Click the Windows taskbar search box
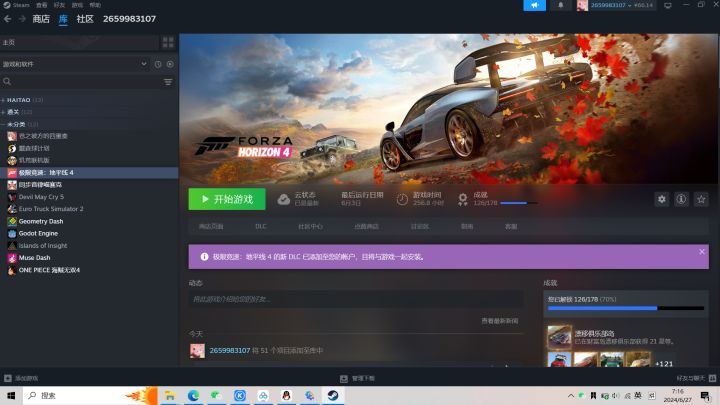Image resolution: width=720 pixels, height=405 pixels. pyautogui.click(x=90, y=395)
